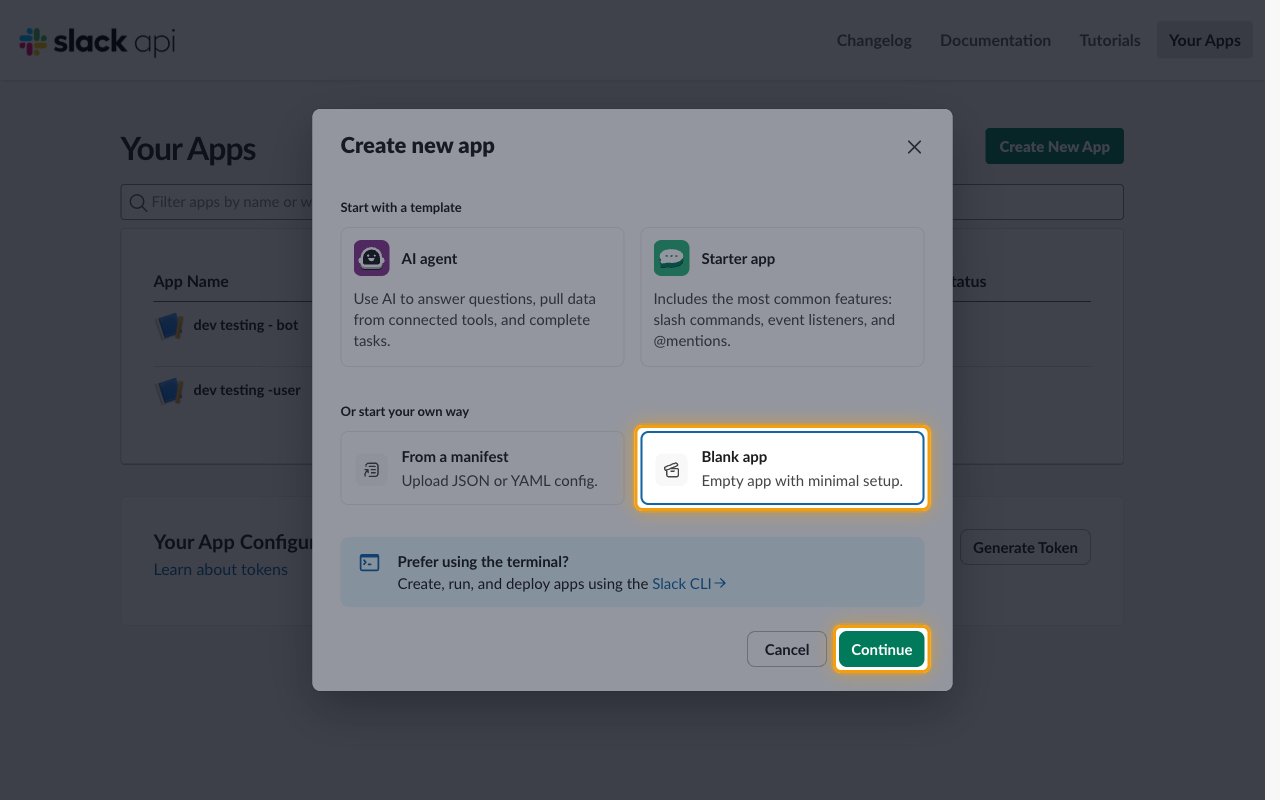Open the Slack CLI link
The image size is (1280, 800).
[689, 584]
